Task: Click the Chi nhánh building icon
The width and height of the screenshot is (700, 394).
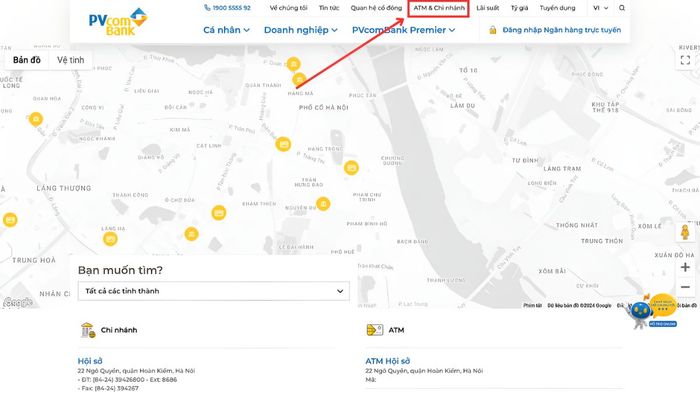Action: click(88, 330)
